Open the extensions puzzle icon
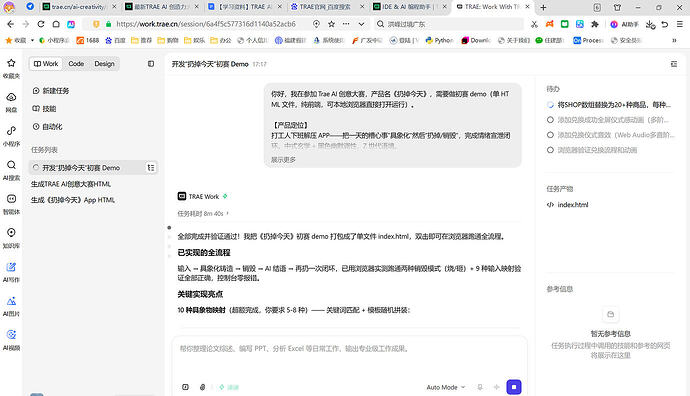The image size is (690, 396). coord(595,24)
